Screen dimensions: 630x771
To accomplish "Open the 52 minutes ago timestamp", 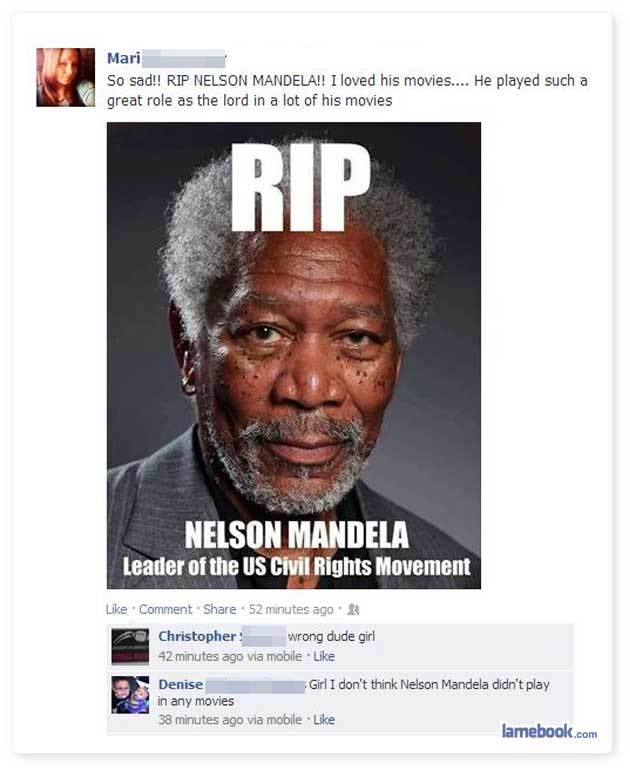I will (291, 609).
